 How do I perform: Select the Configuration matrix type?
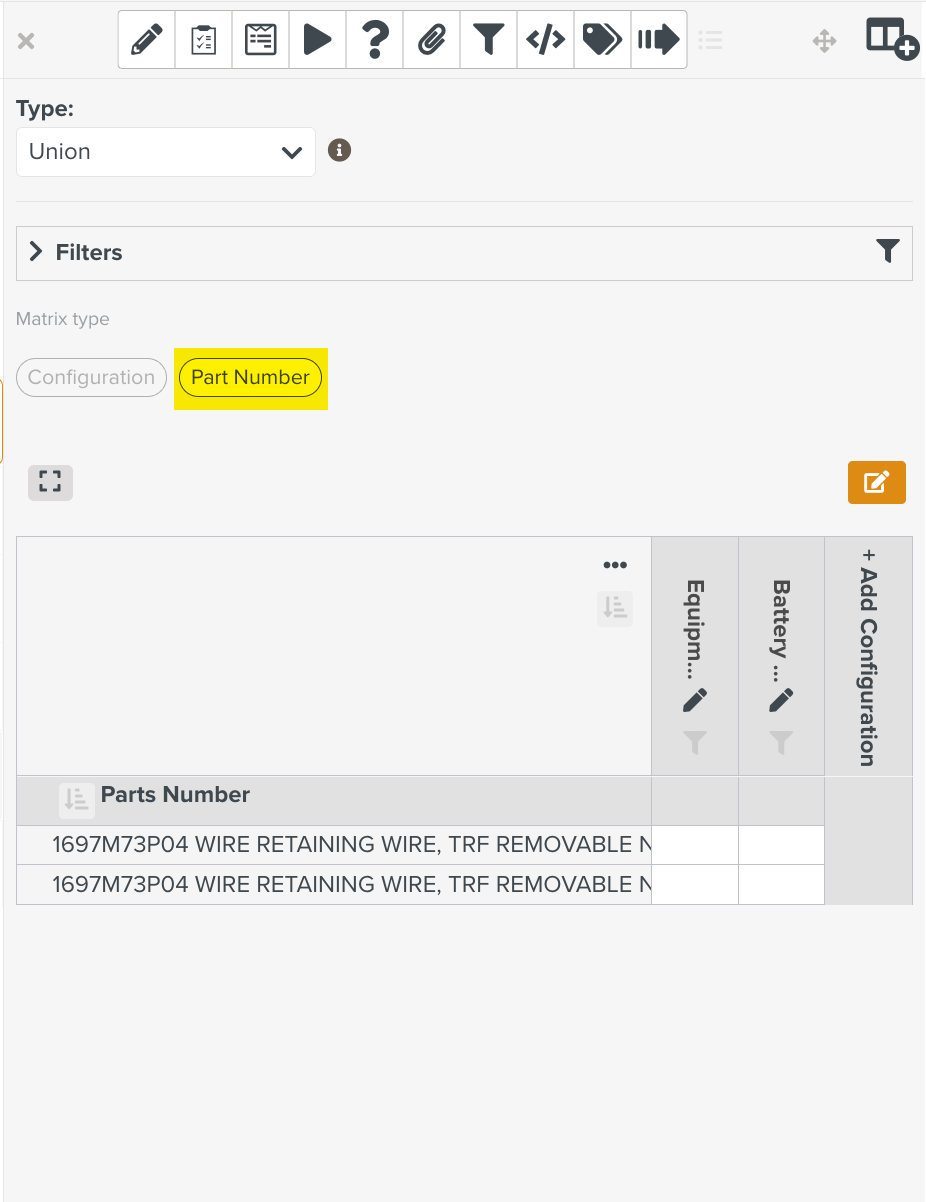[91, 378]
